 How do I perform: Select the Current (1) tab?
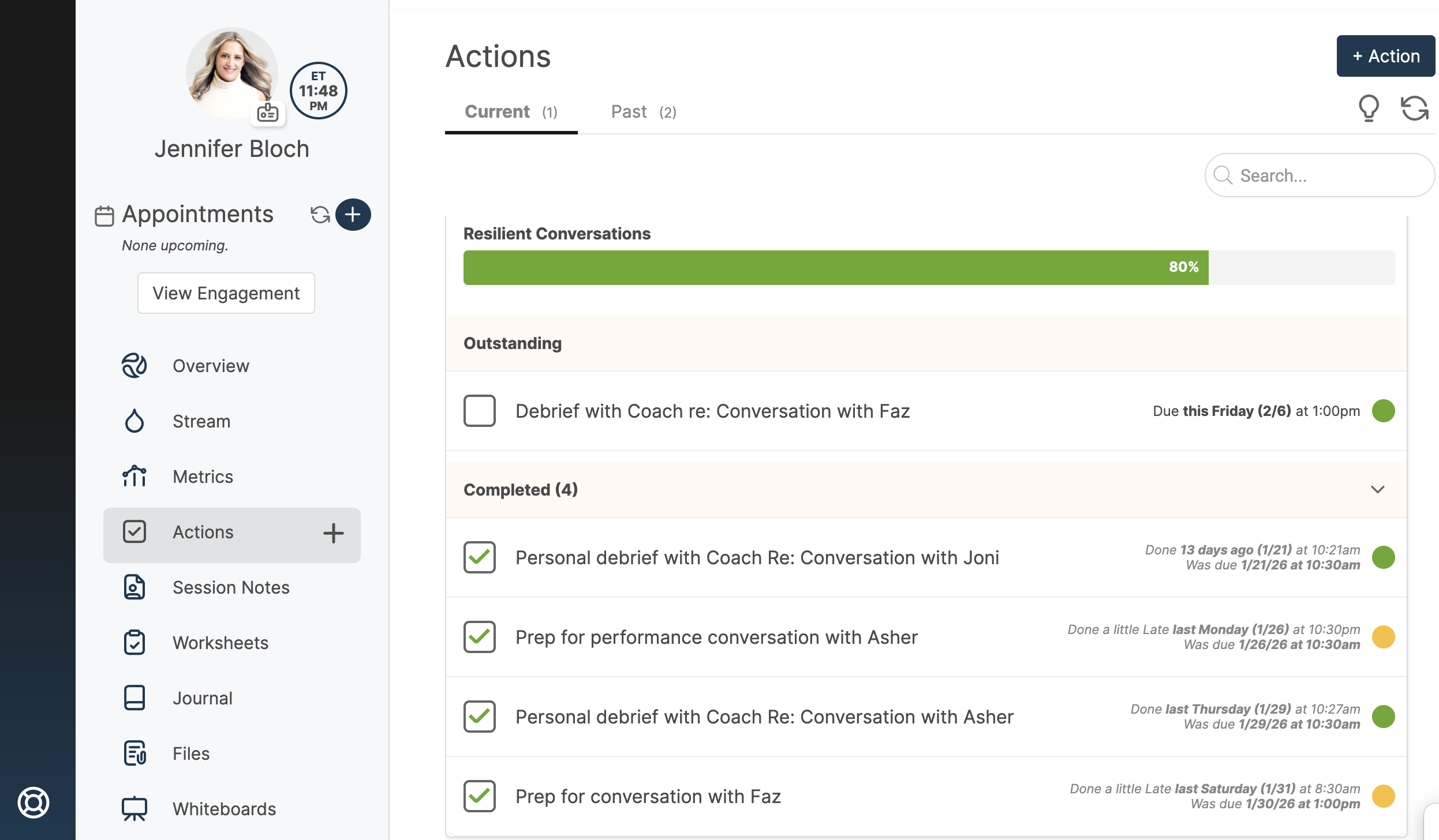point(510,112)
